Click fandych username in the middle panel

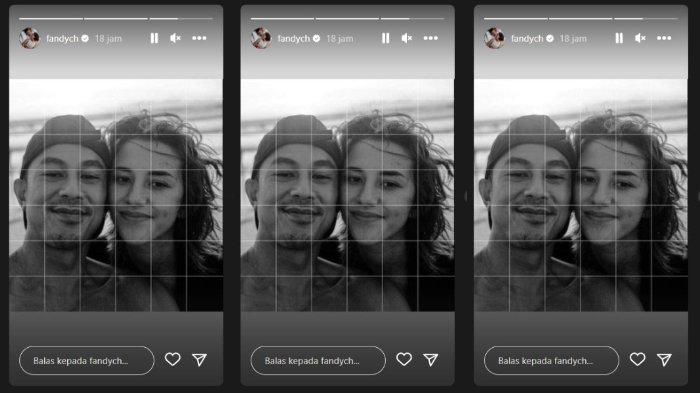click(x=293, y=39)
